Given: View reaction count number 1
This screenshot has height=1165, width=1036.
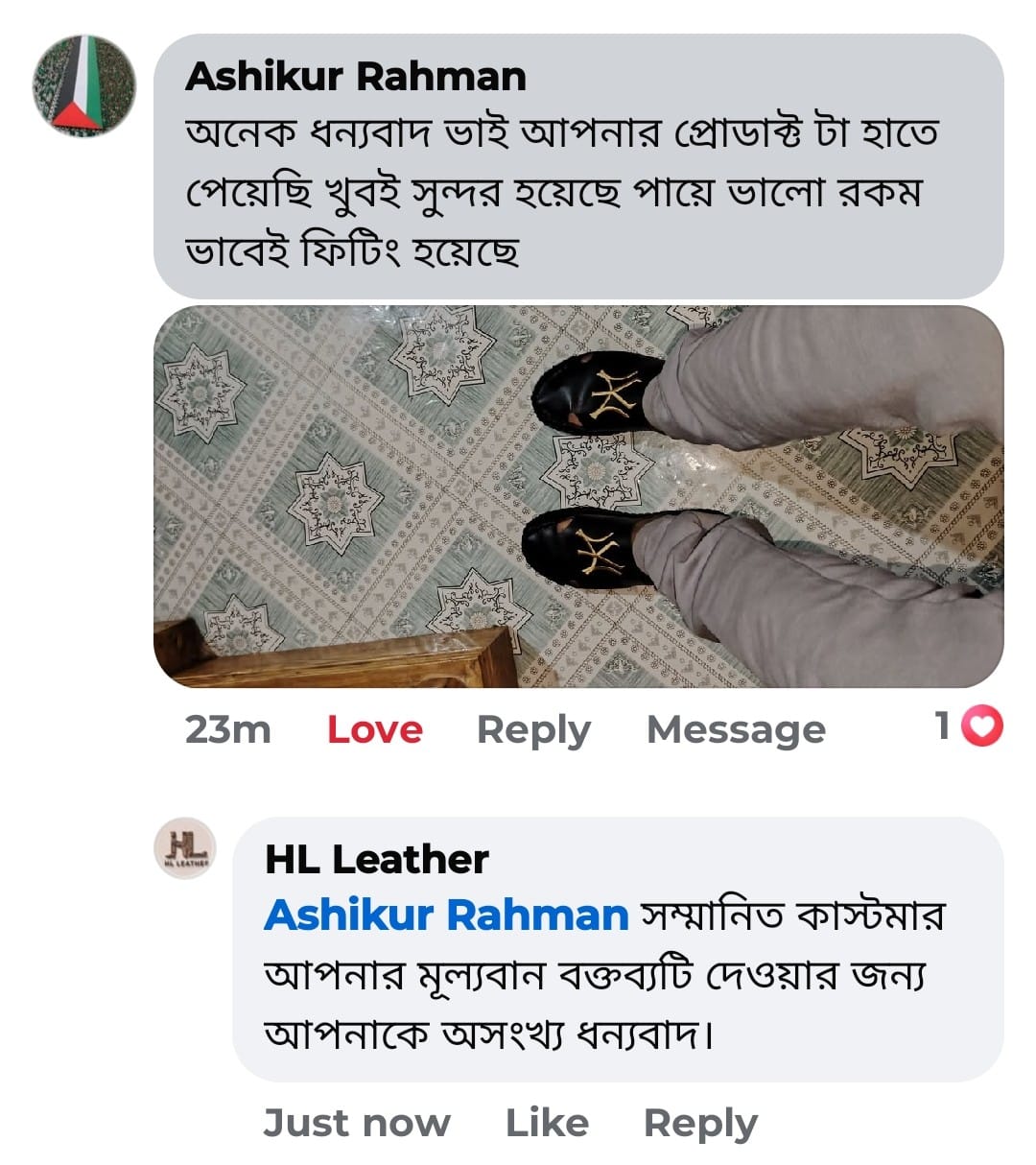Looking at the screenshot, I should pos(944,726).
